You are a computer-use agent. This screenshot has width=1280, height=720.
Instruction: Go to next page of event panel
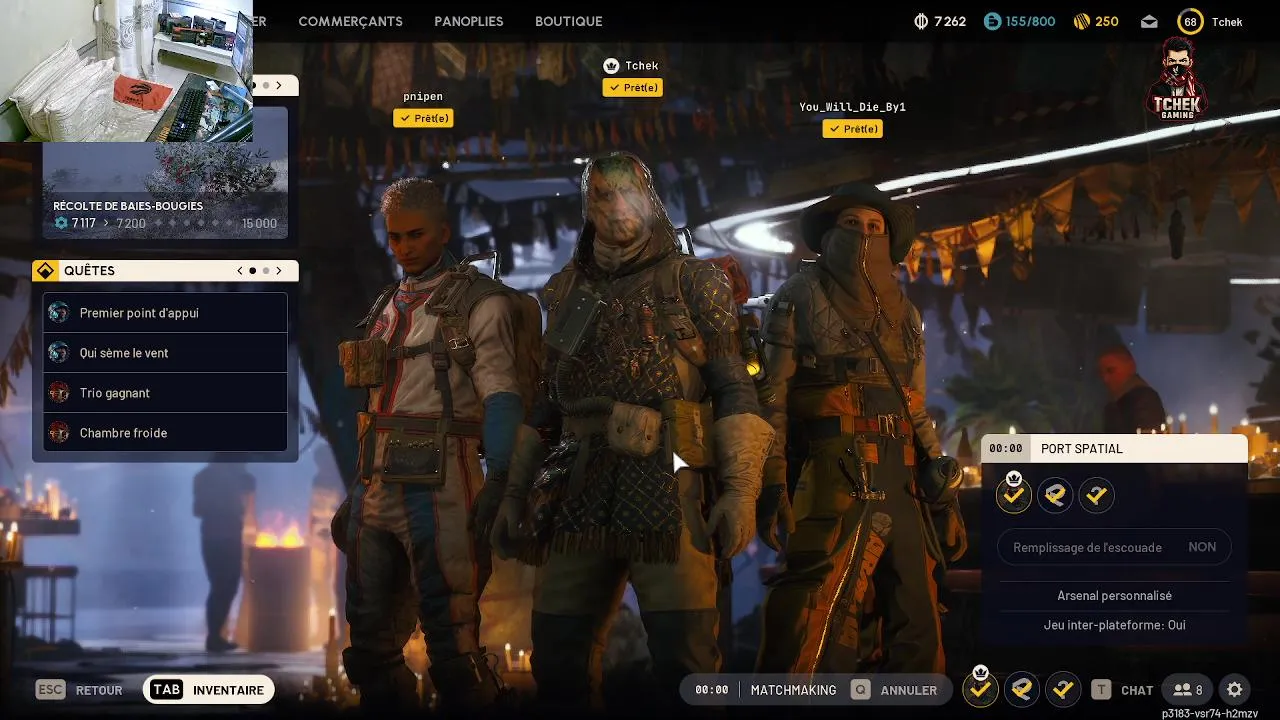279,86
